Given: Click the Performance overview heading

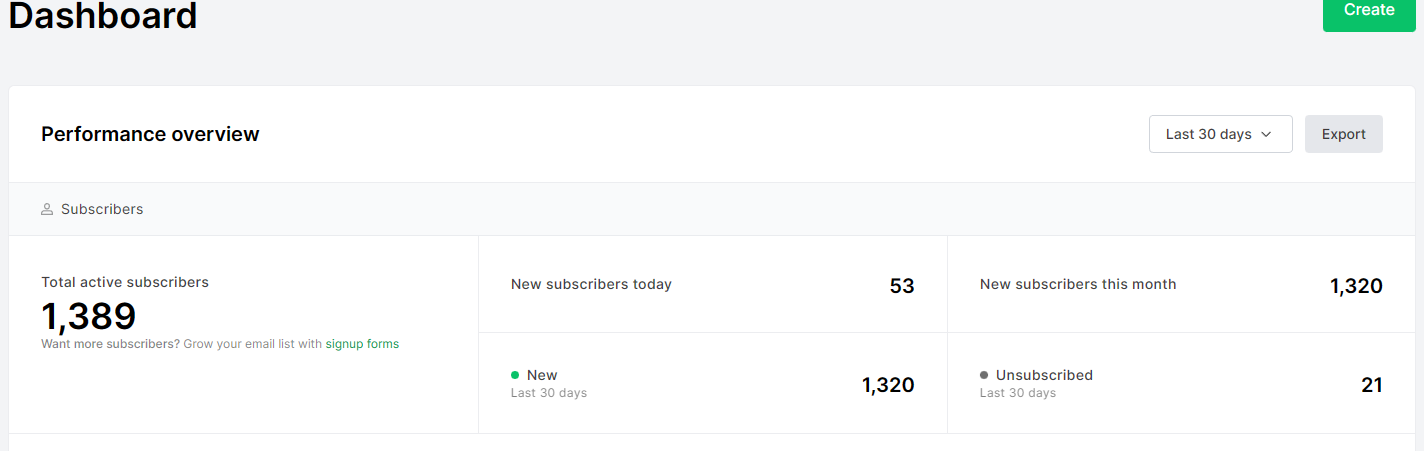Looking at the screenshot, I should coord(150,134).
